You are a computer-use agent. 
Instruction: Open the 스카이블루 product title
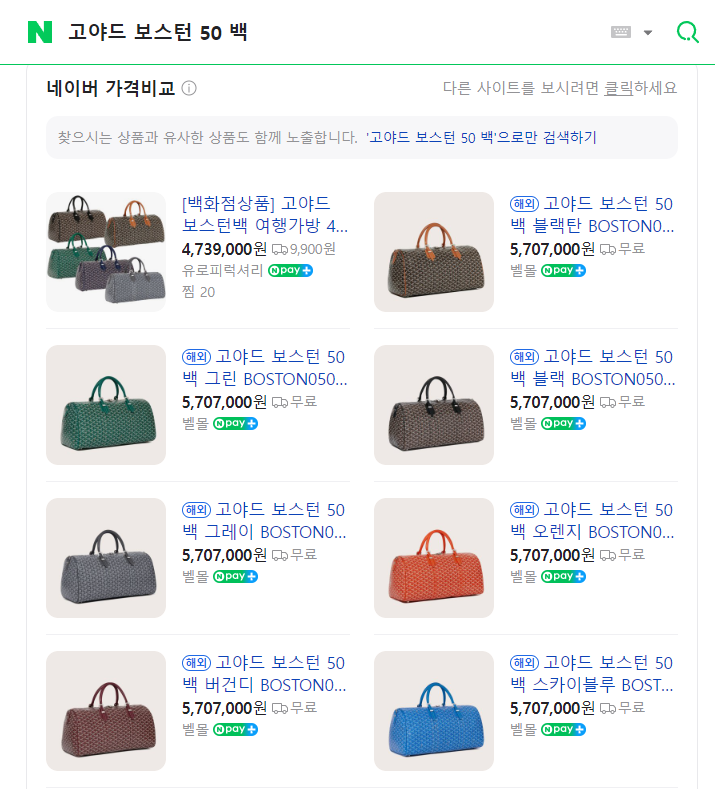[591, 674]
